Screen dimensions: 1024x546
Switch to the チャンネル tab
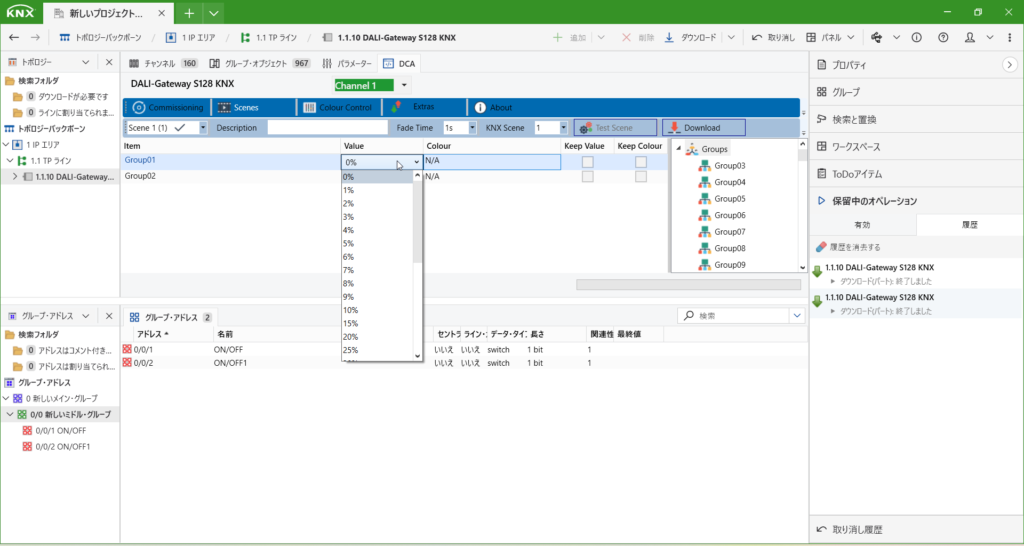[163, 63]
